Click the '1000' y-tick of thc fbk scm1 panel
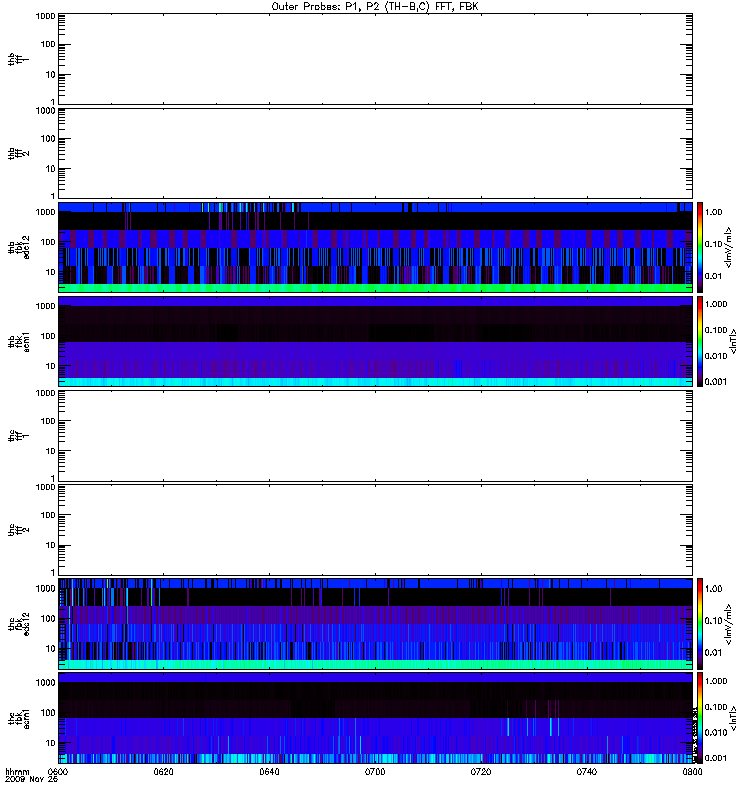Viewport: 750px width, 800px height. pos(45,683)
